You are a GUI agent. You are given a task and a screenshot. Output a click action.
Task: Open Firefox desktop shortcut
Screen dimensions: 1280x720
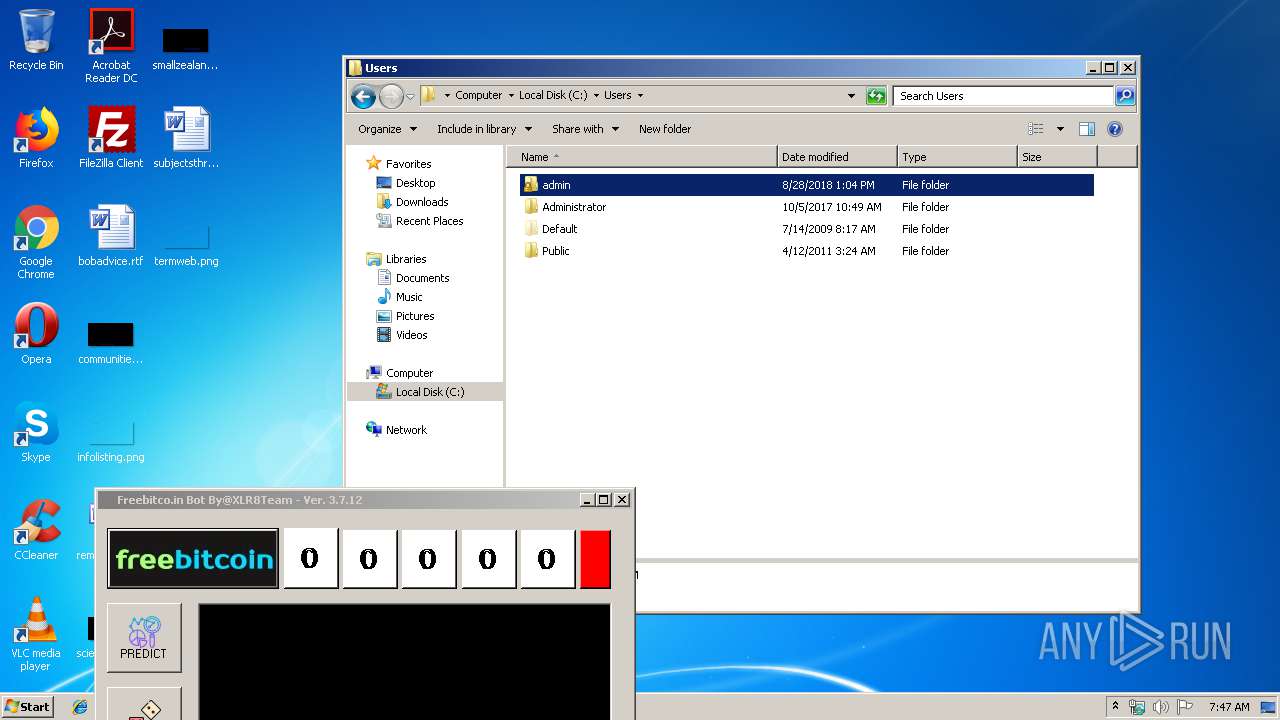[x=36, y=138]
